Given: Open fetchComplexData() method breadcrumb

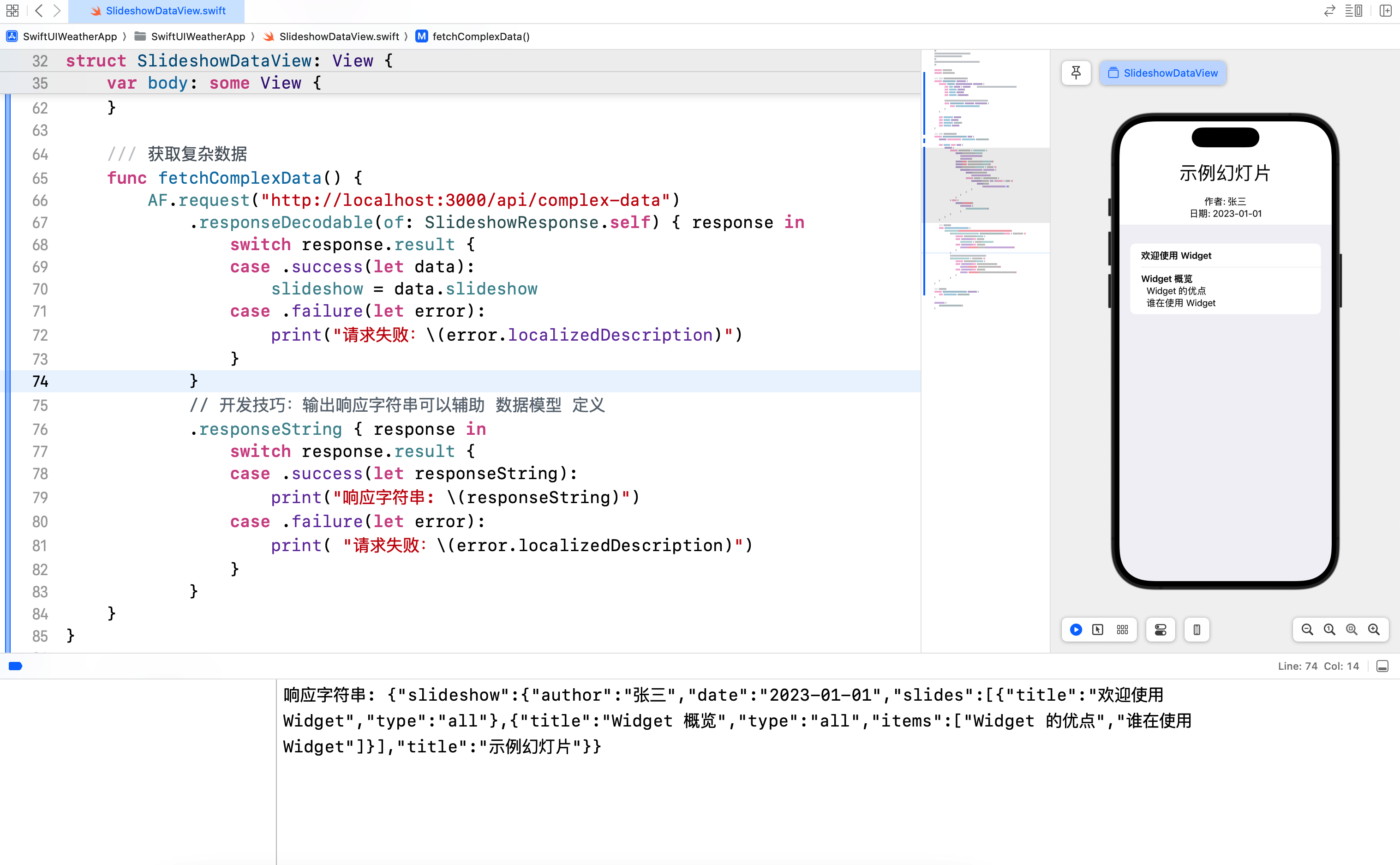Looking at the screenshot, I should click(473, 36).
